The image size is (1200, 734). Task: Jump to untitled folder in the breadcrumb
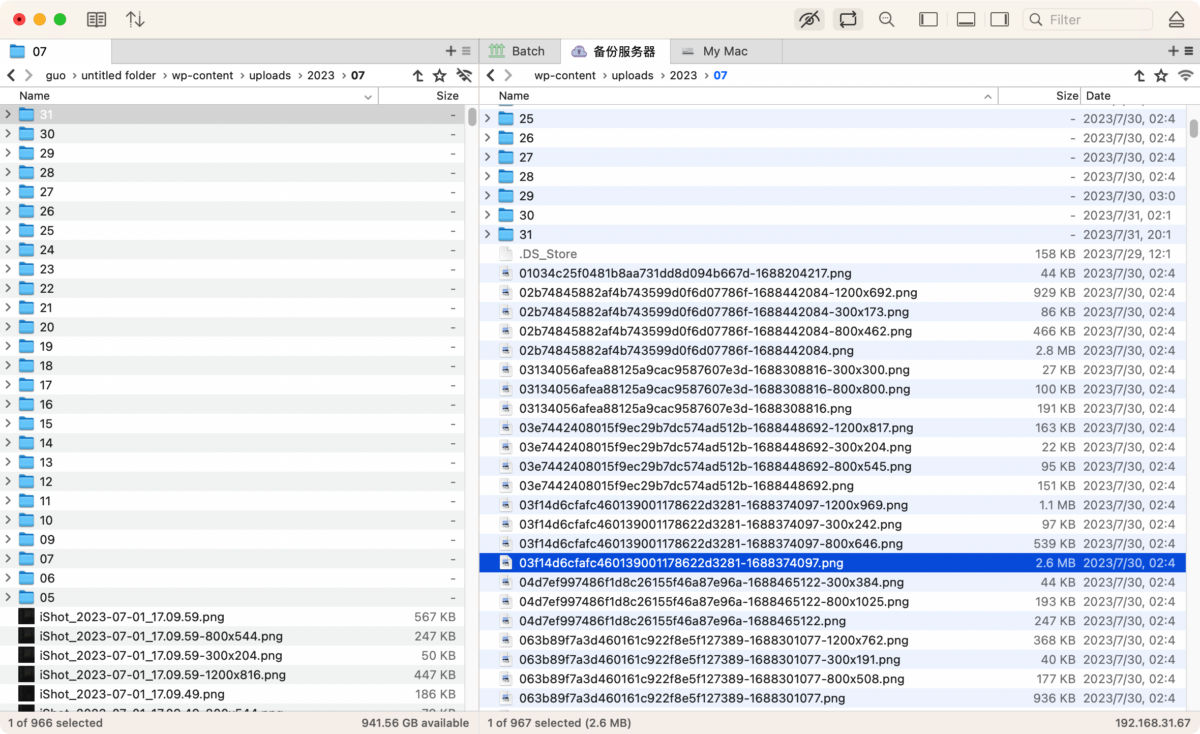point(118,75)
